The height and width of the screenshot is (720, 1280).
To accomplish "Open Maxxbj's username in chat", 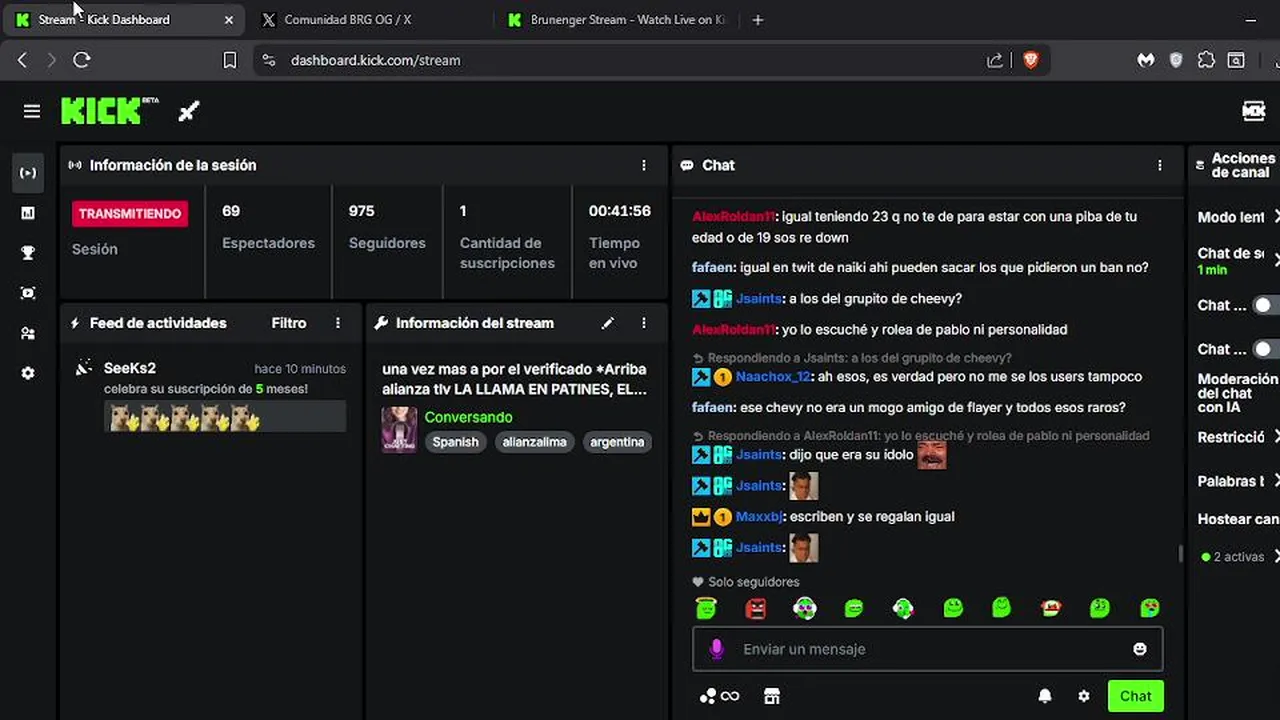I will pos(758,517).
